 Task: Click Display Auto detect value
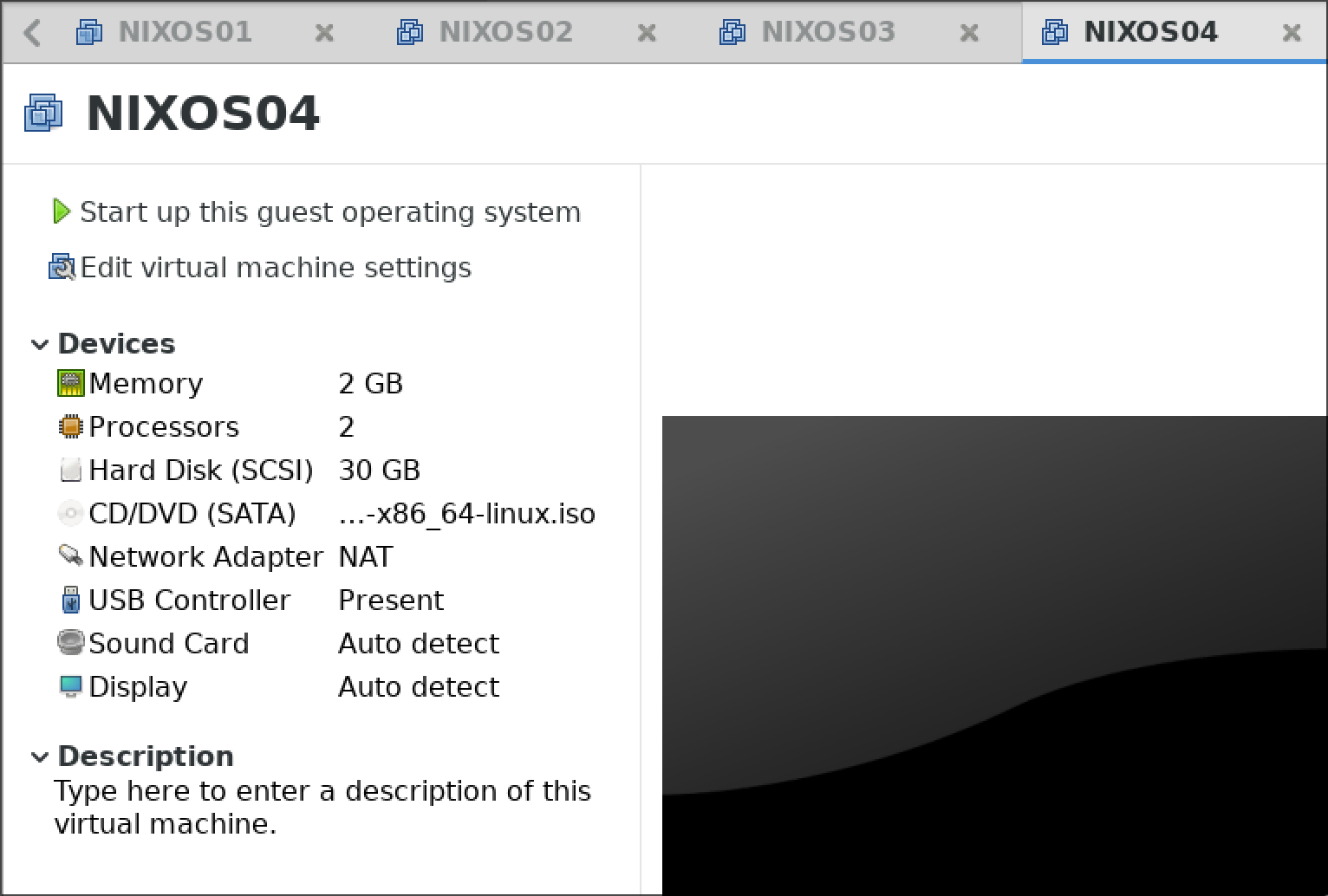tap(419, 686)
